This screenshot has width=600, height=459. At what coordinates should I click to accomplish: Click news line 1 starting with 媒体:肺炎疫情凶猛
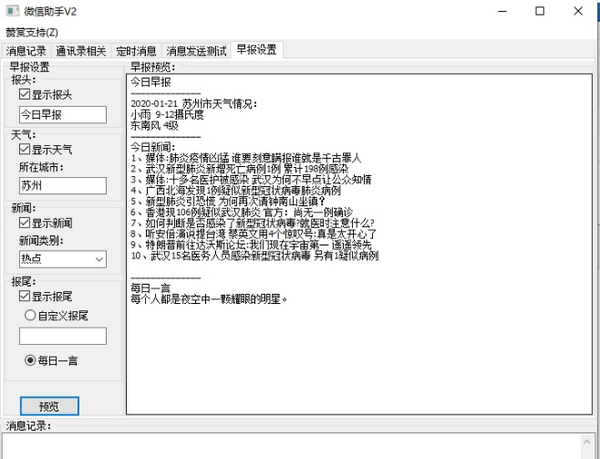(246, 158)
